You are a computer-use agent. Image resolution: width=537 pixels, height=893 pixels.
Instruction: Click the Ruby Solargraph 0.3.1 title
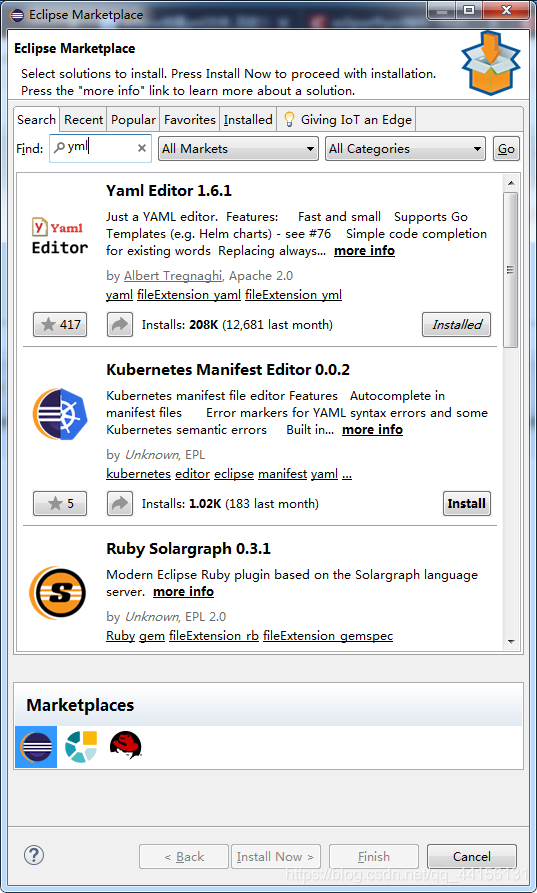click(x=188, y=548)
